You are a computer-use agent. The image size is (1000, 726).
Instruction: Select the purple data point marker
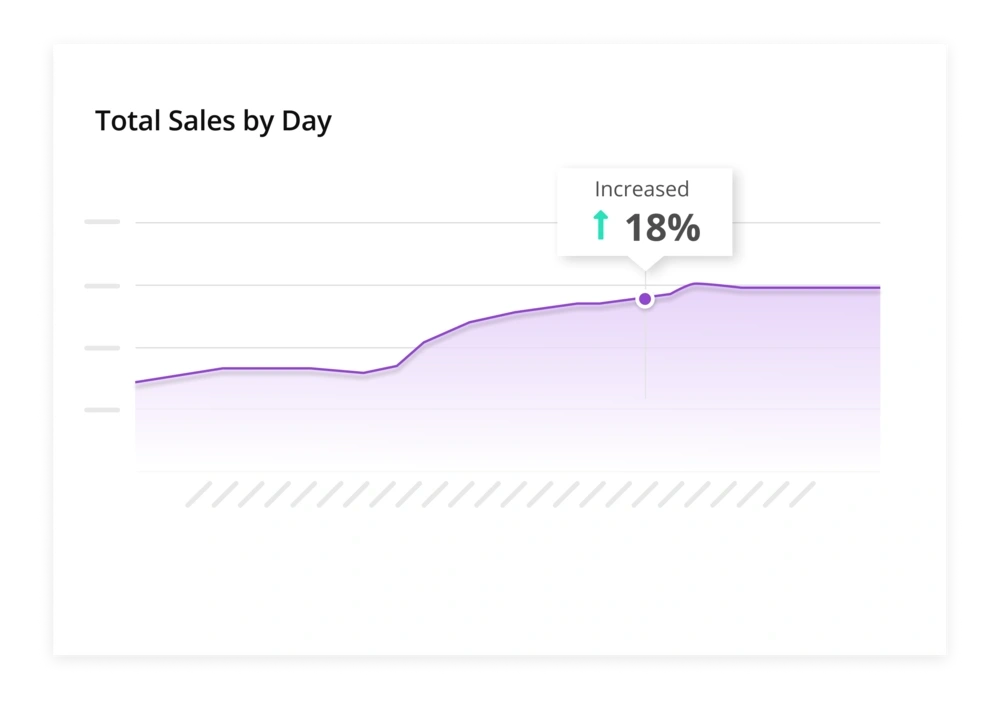tap(645, 299)
